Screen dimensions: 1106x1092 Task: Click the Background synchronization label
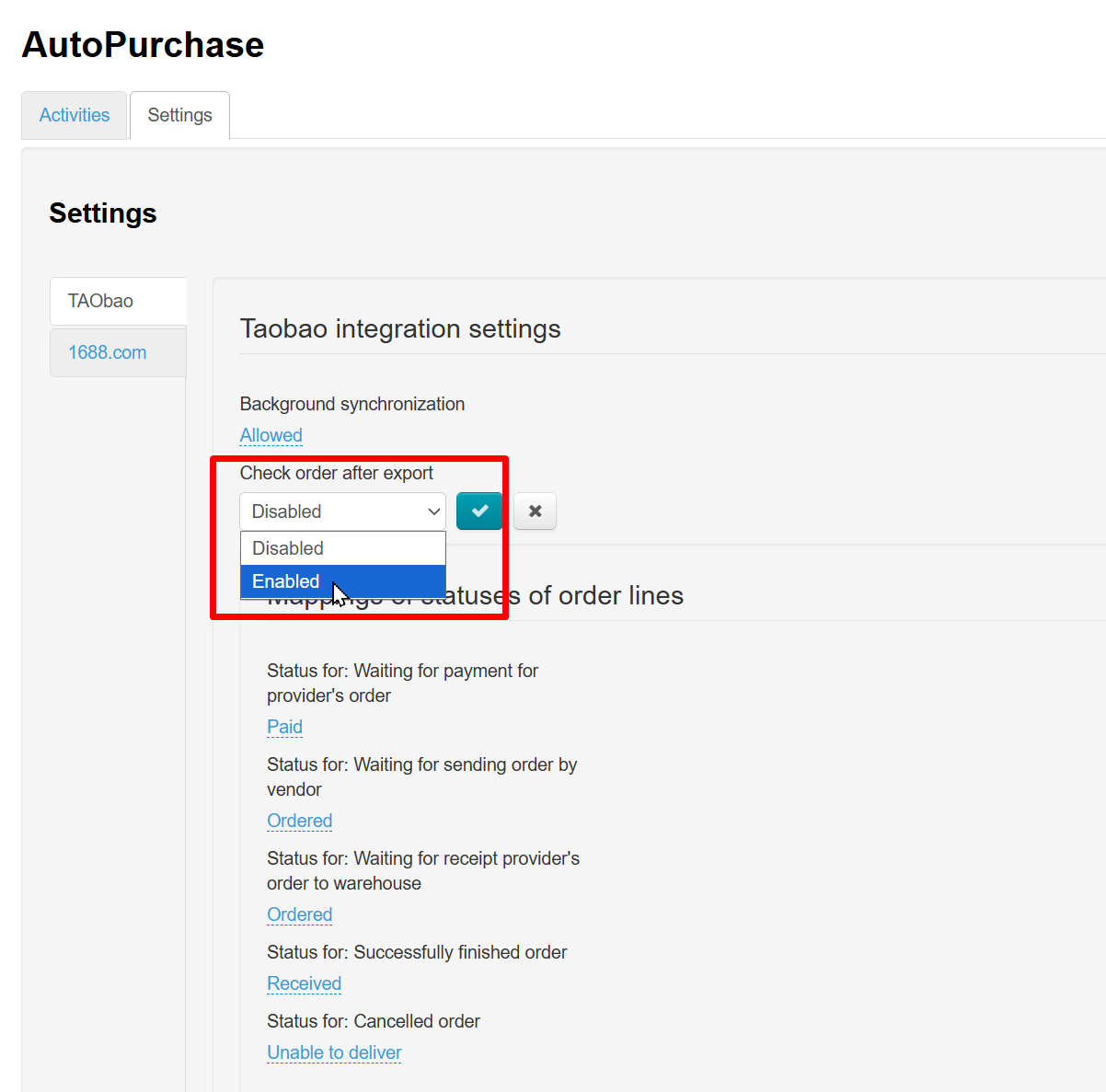click(x=351, y=404)
